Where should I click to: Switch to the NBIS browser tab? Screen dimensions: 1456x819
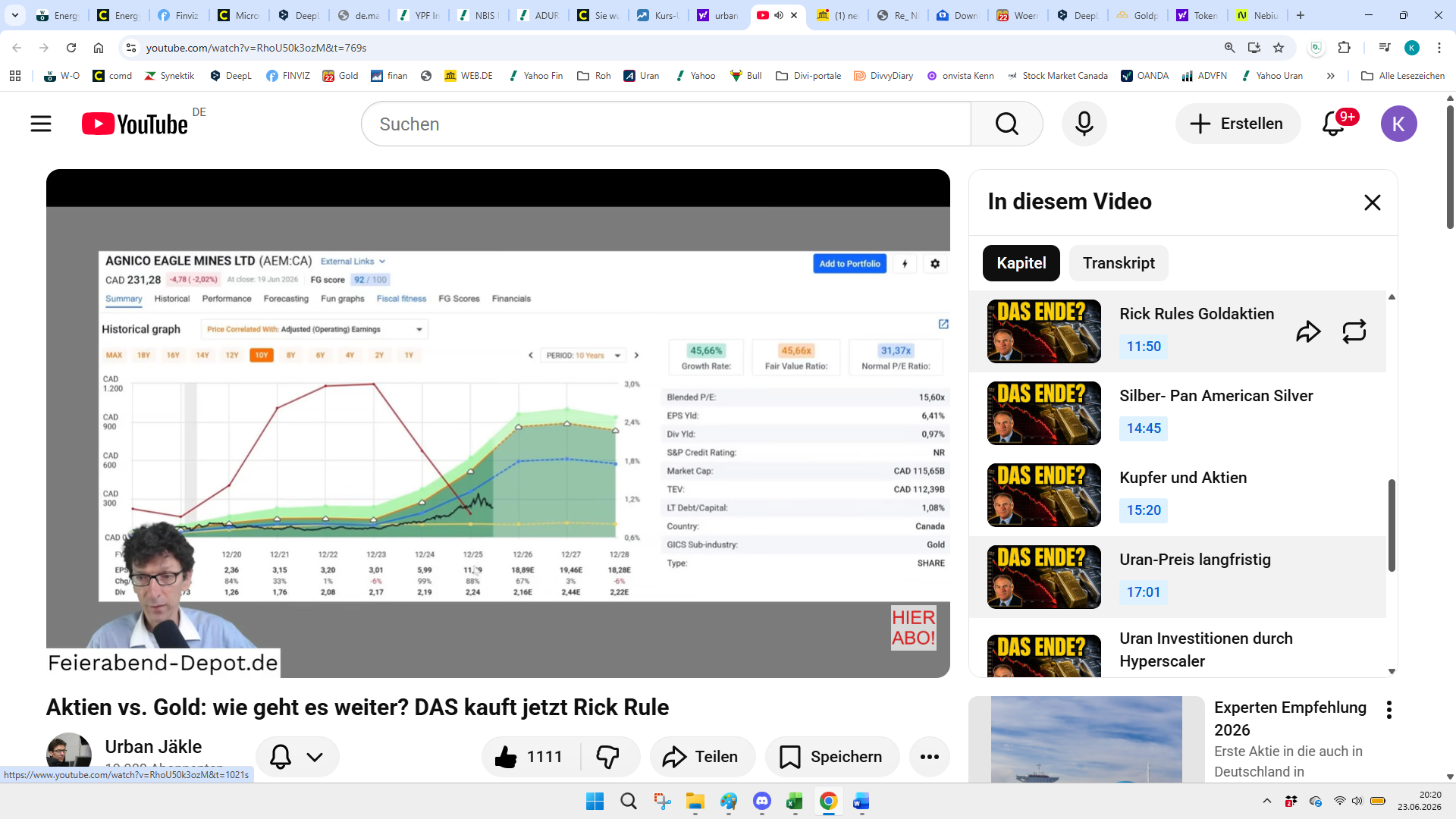(x=479, y=15)
